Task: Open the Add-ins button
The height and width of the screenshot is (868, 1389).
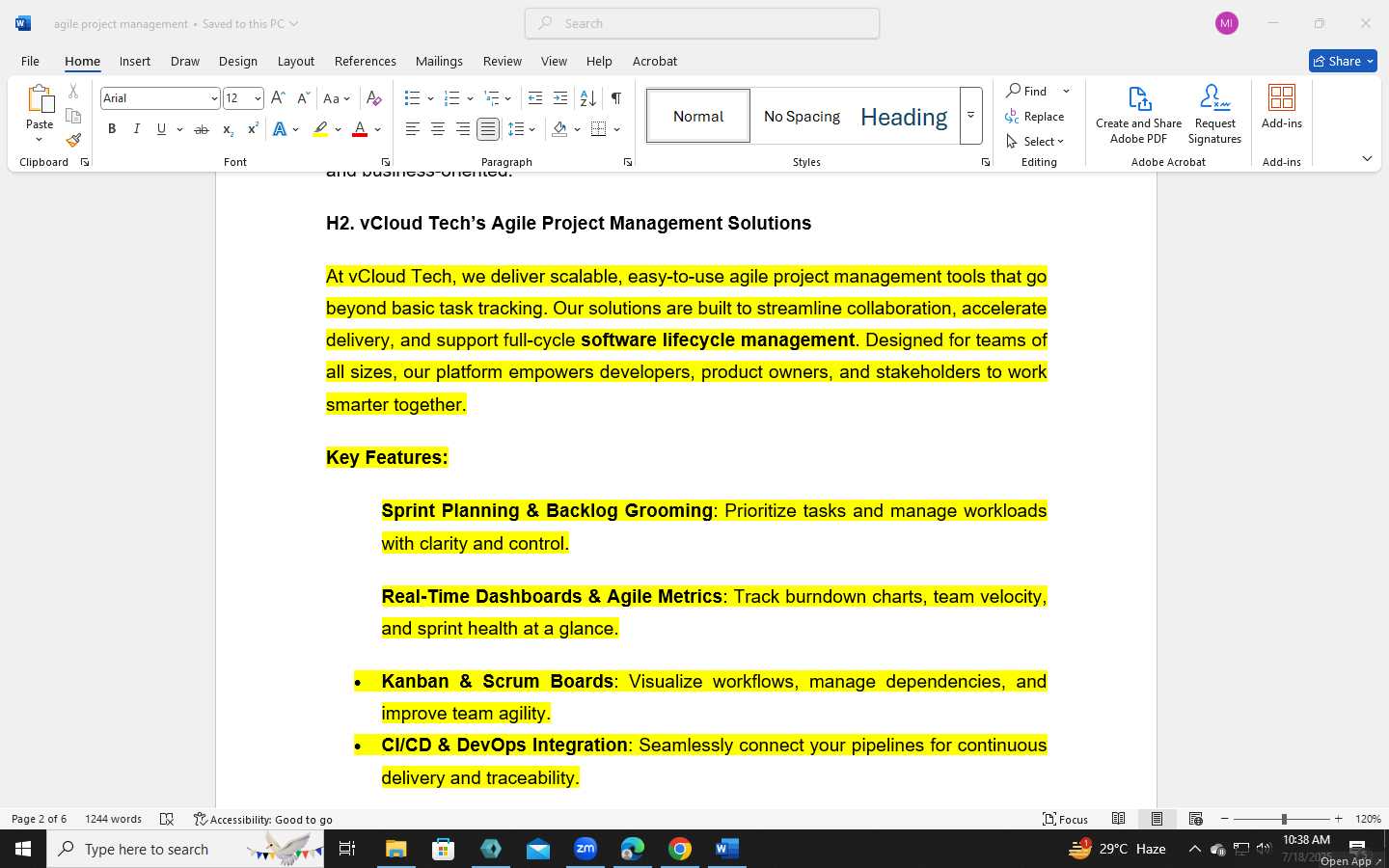Action: pyautogui.click(x=1282, y=106)
